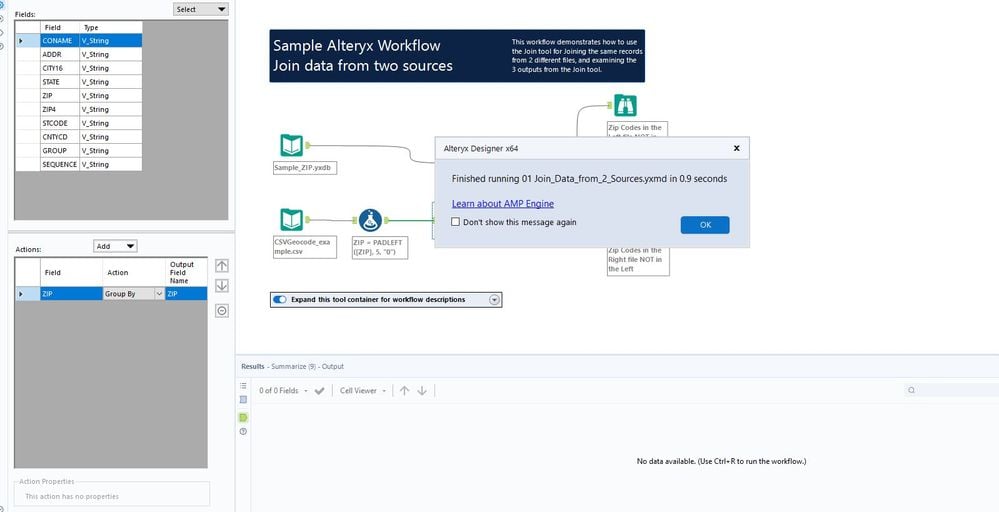Screen dimensions: 999x512
Task: Click the CSVGeocode_example.csv annotation label
Action: point(305,248)
